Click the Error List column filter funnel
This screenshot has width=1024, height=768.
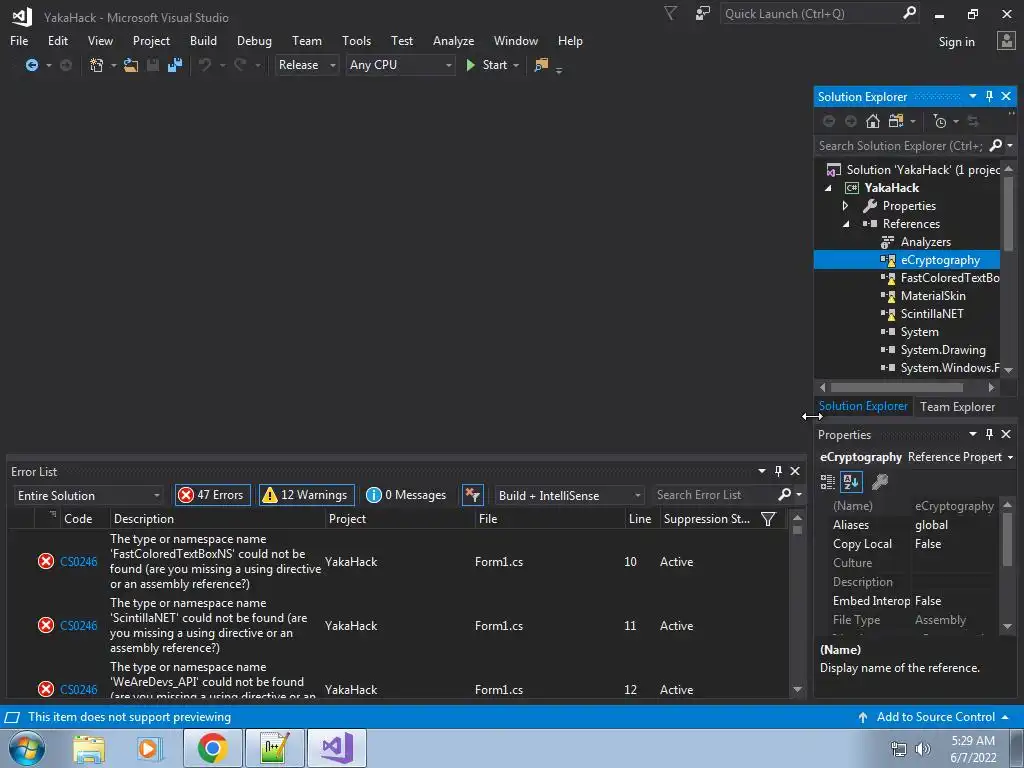point(768,519)
